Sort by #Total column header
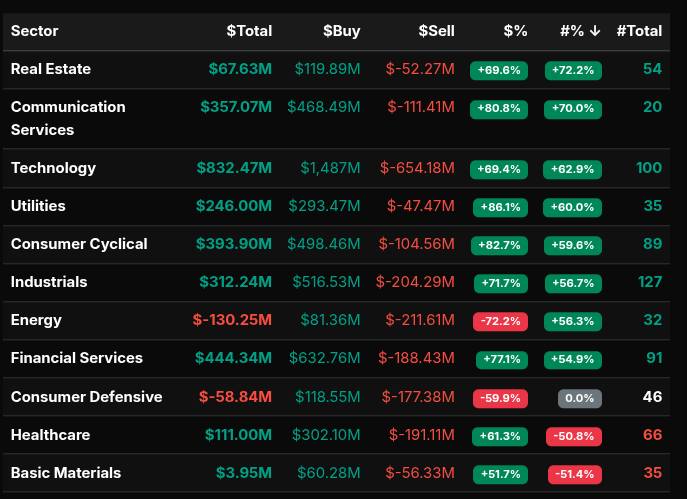687x499 pixels. (639, 31)
